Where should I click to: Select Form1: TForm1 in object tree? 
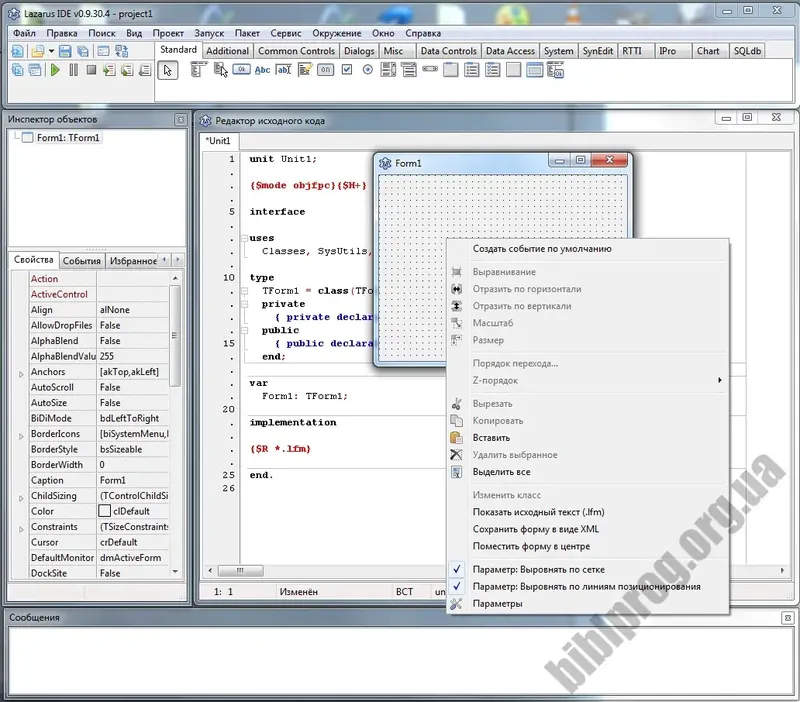click(68, 138)
